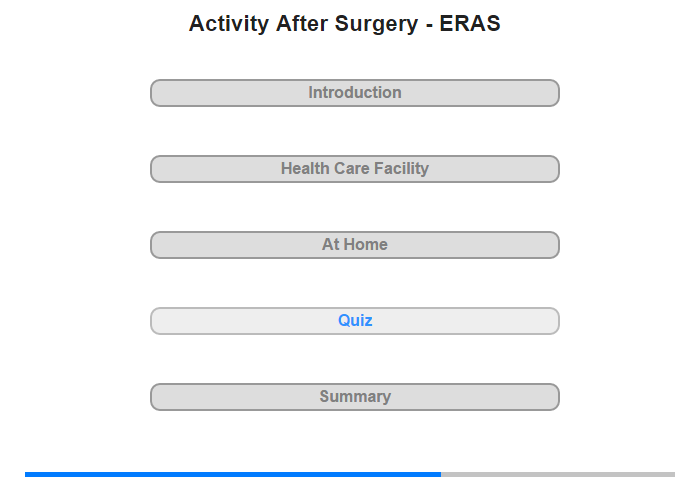
Task: Choose Introduction from the module menu
Action: [x=355, y=93]
